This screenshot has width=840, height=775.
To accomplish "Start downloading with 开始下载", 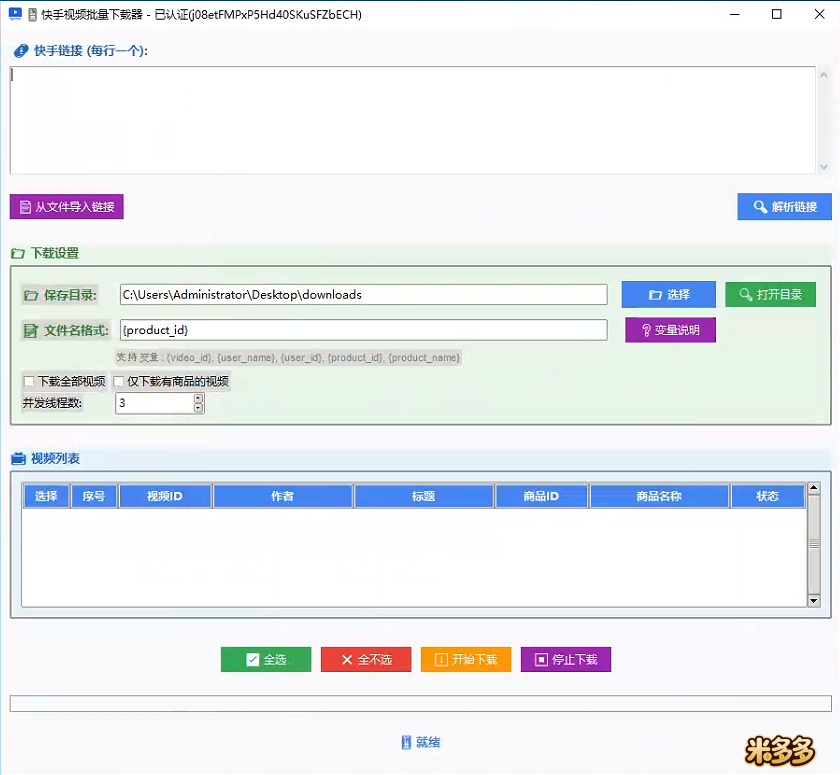I will click(x=466, y=660).
